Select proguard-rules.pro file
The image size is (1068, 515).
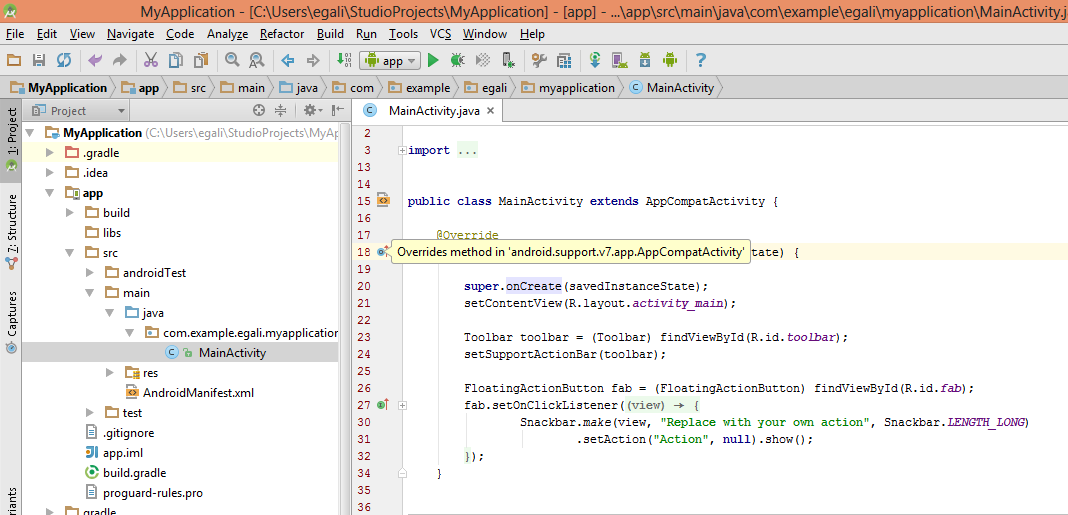pyautogui.click(x=144, y=493)
